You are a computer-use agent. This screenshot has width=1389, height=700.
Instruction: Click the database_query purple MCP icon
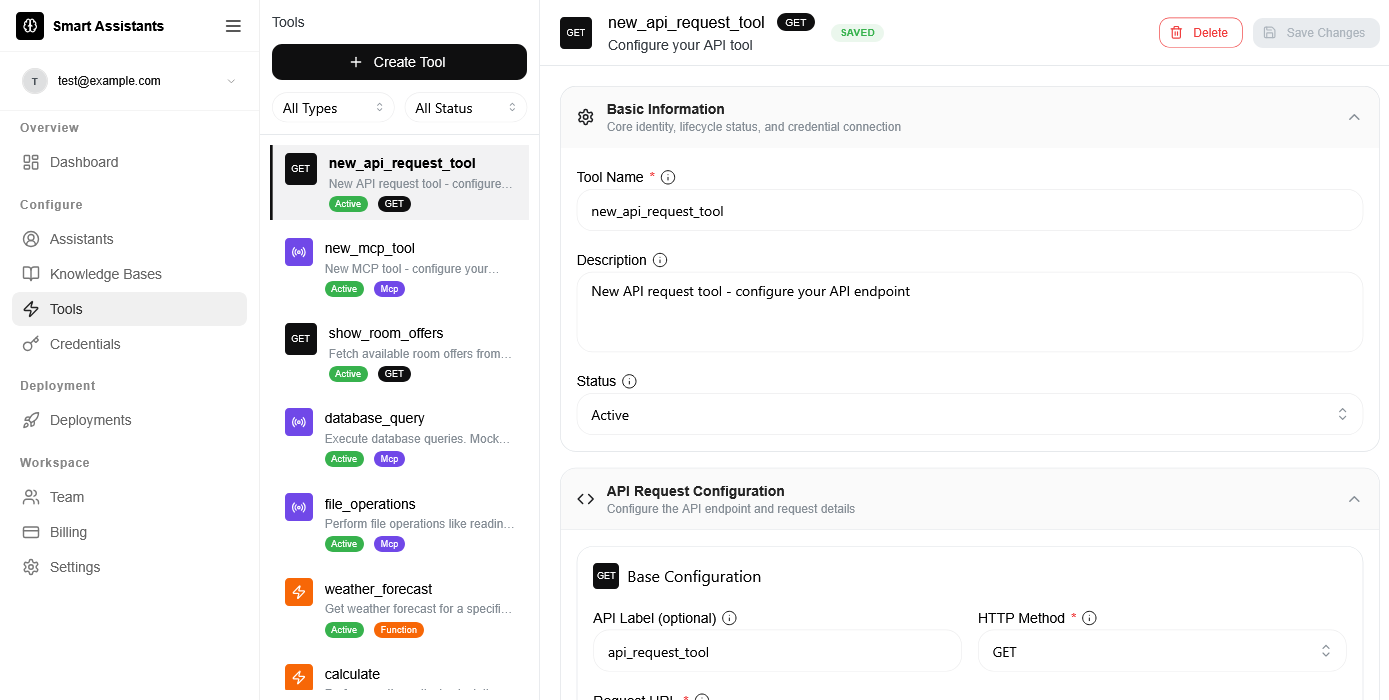pyautogui.click(x=299, y=422)
